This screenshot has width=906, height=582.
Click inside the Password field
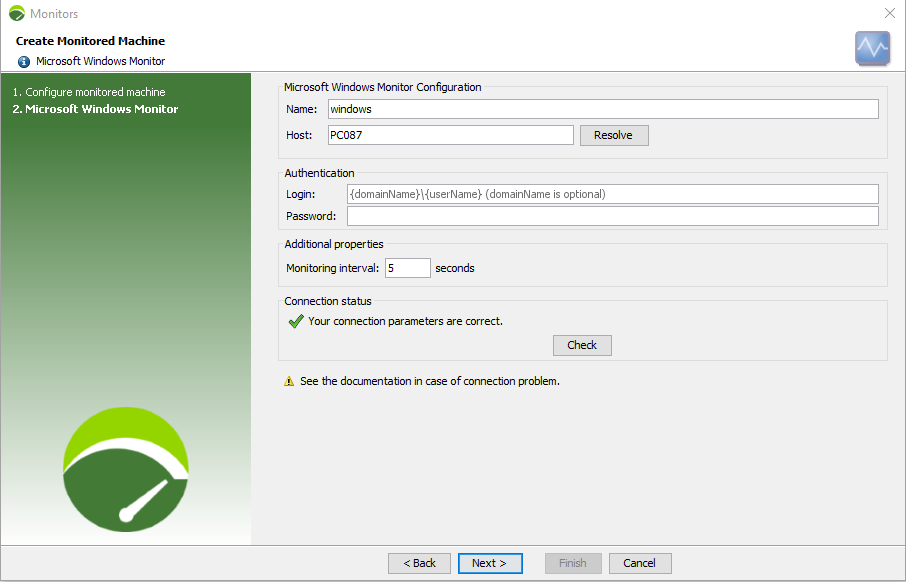[612, 216]
